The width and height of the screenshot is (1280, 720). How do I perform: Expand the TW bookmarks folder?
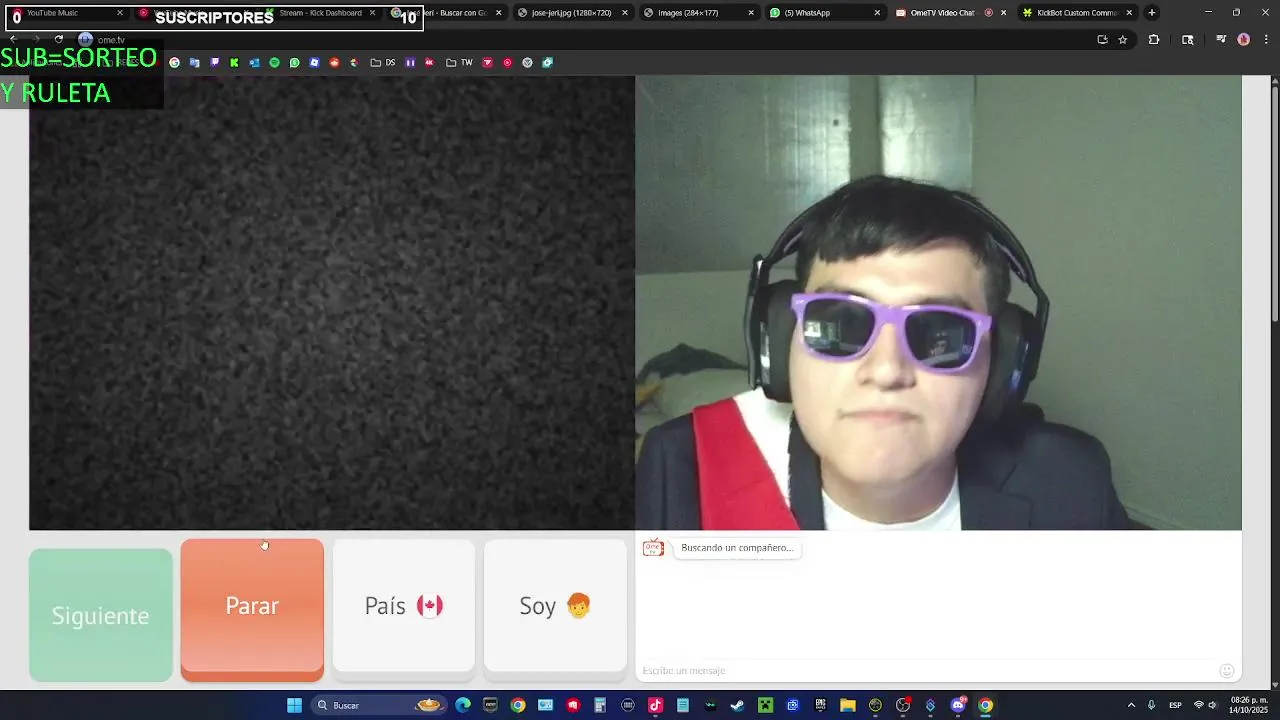[459, 62]
